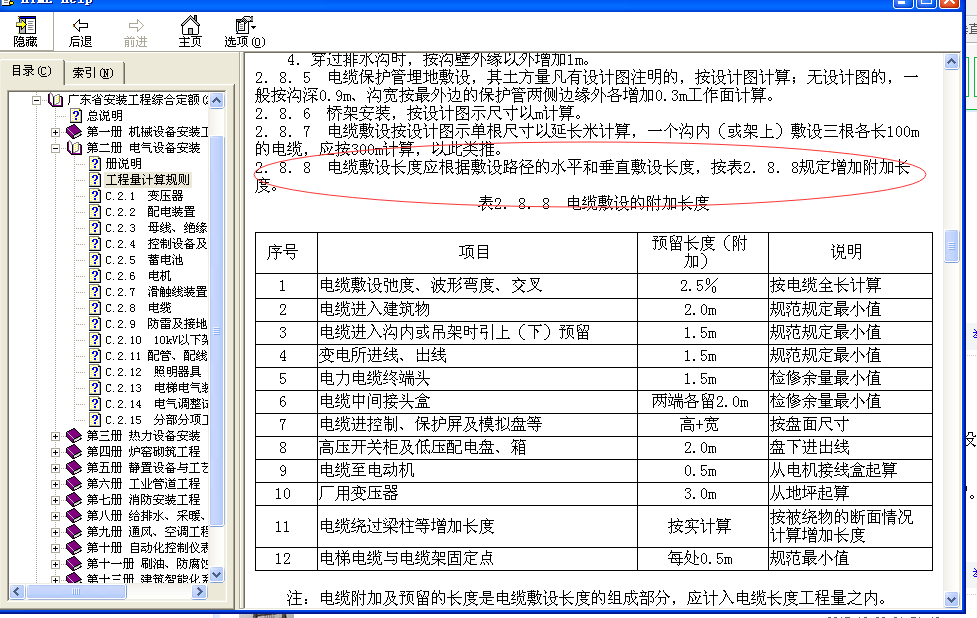Open C.2.1 变压器 topic
This screenshot has height=618, width=977.
[144, 196]
